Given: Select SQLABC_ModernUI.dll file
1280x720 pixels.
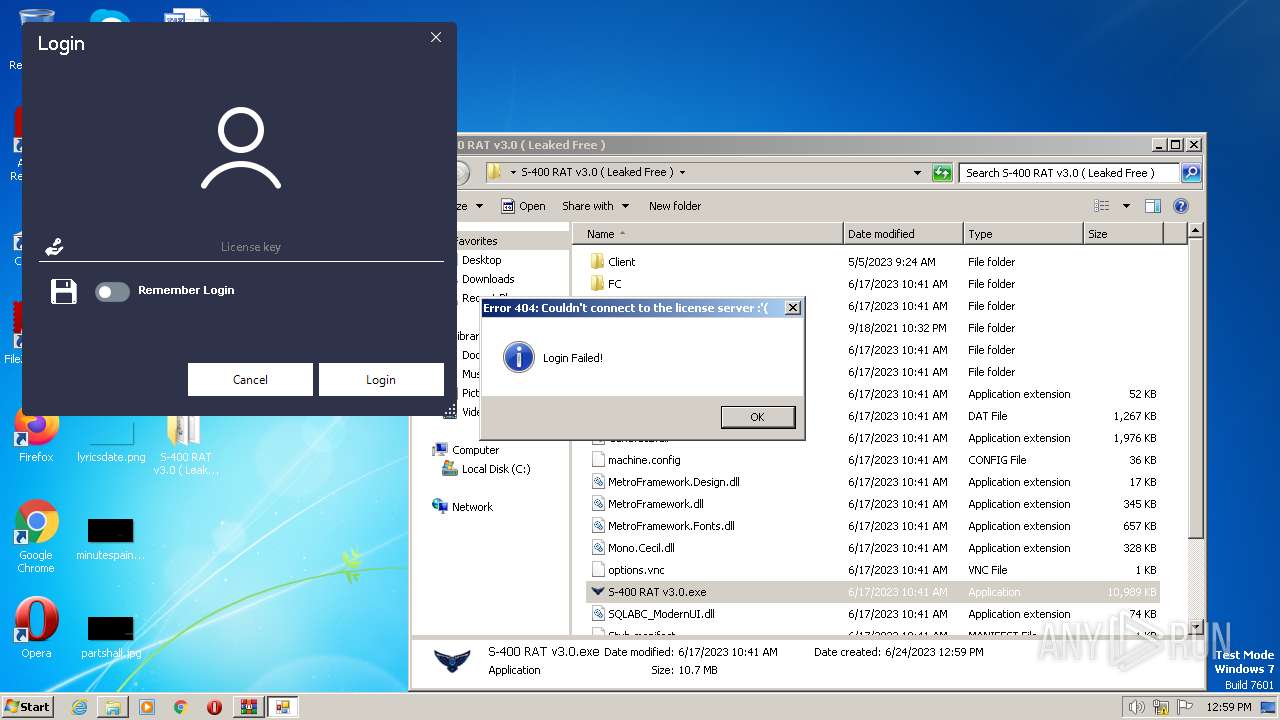Looking at the screenshot, I should coord(661,614).
